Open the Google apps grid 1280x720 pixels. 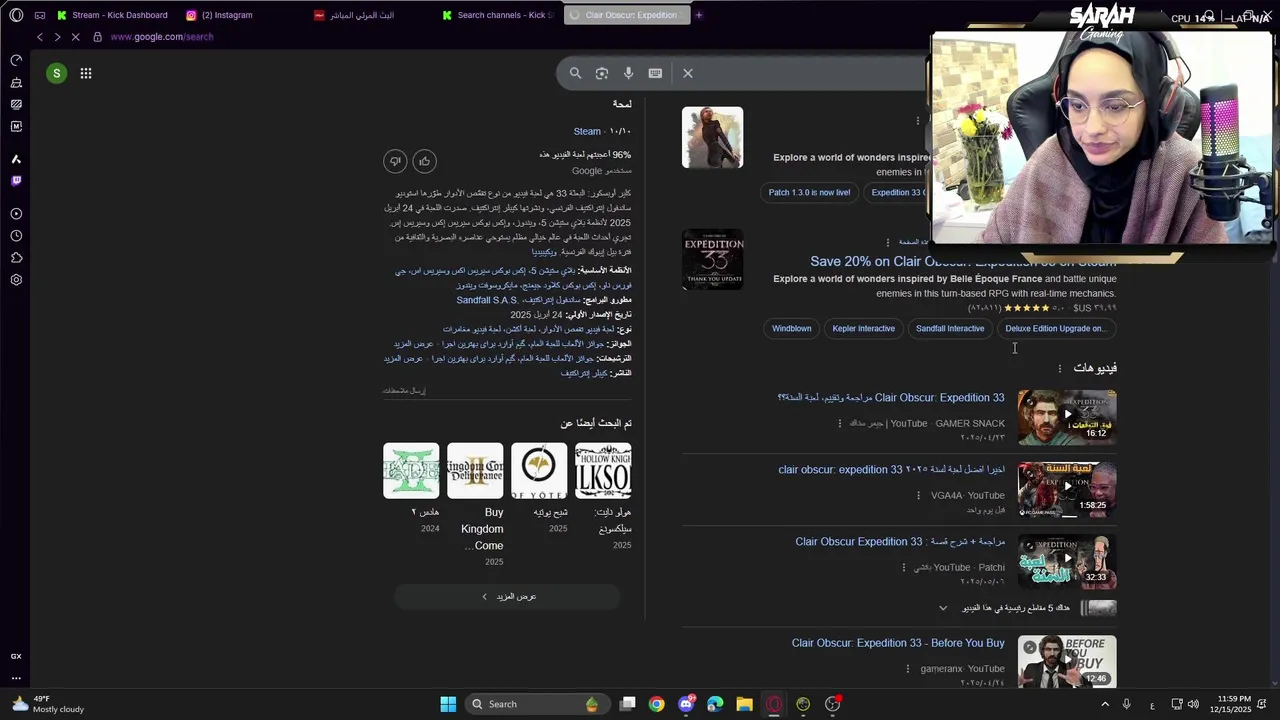pos(86,73)
